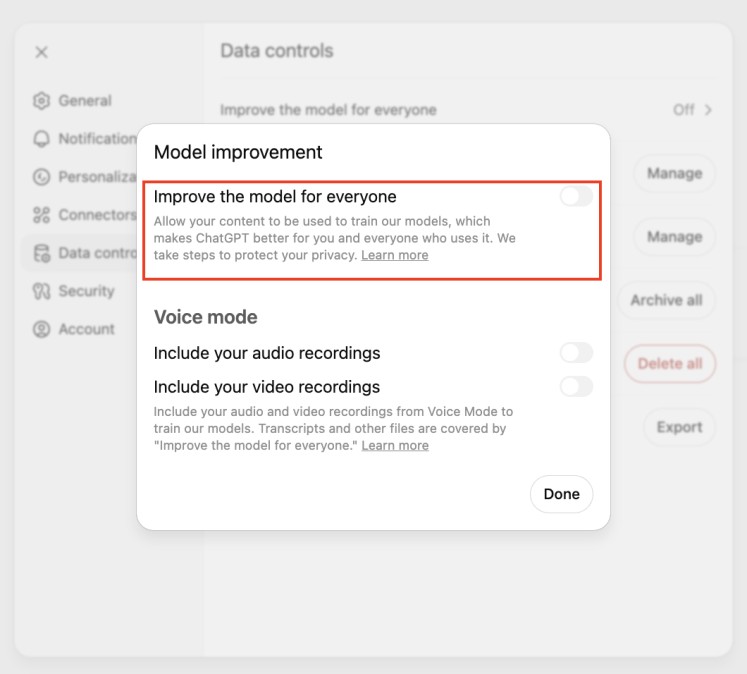Click the Archive all button
The image size is (747, 674).
pos(666,300)
